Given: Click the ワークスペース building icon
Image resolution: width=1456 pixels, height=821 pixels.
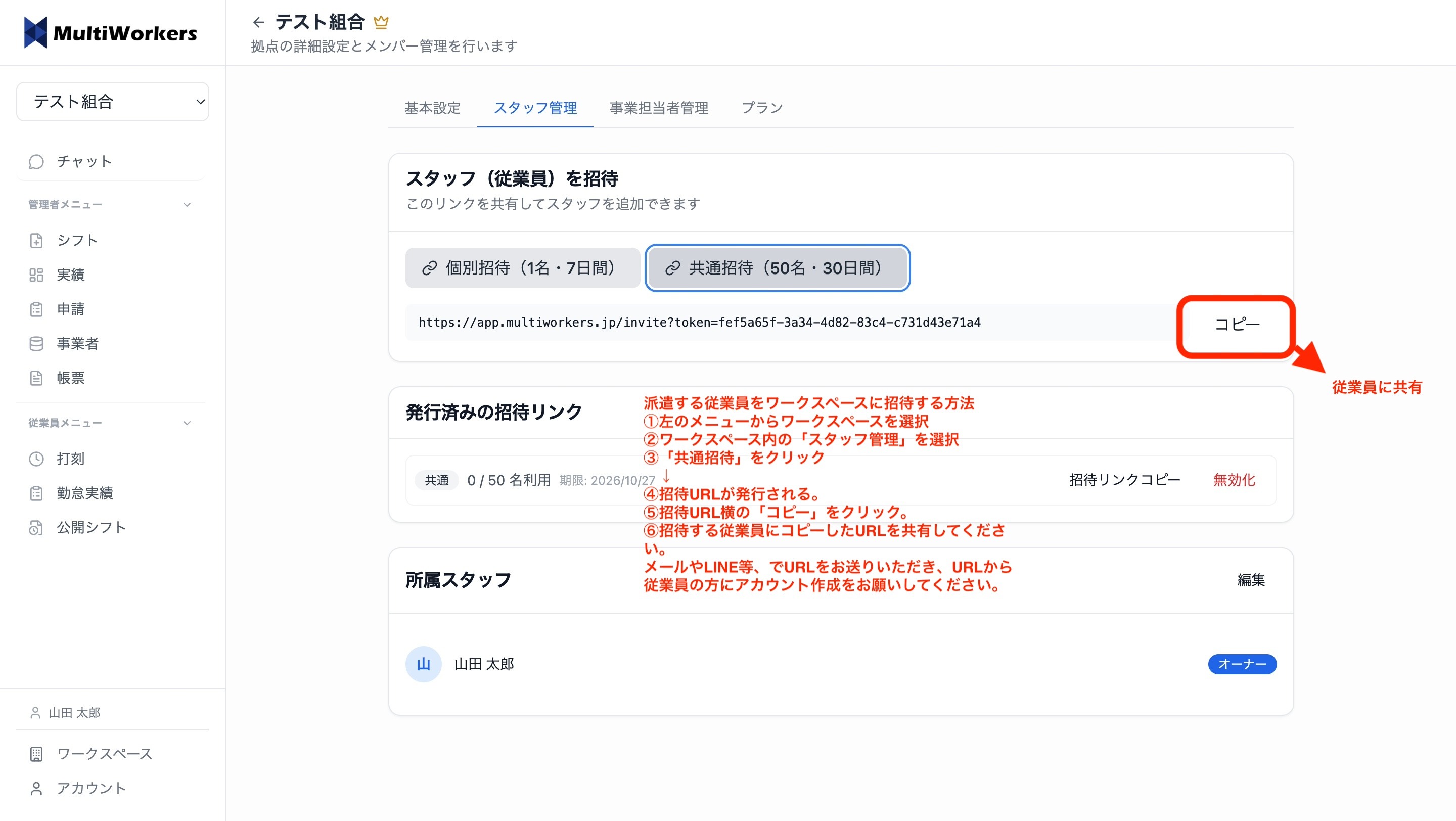Looking at the screenshot, I should tap(36, 754).
